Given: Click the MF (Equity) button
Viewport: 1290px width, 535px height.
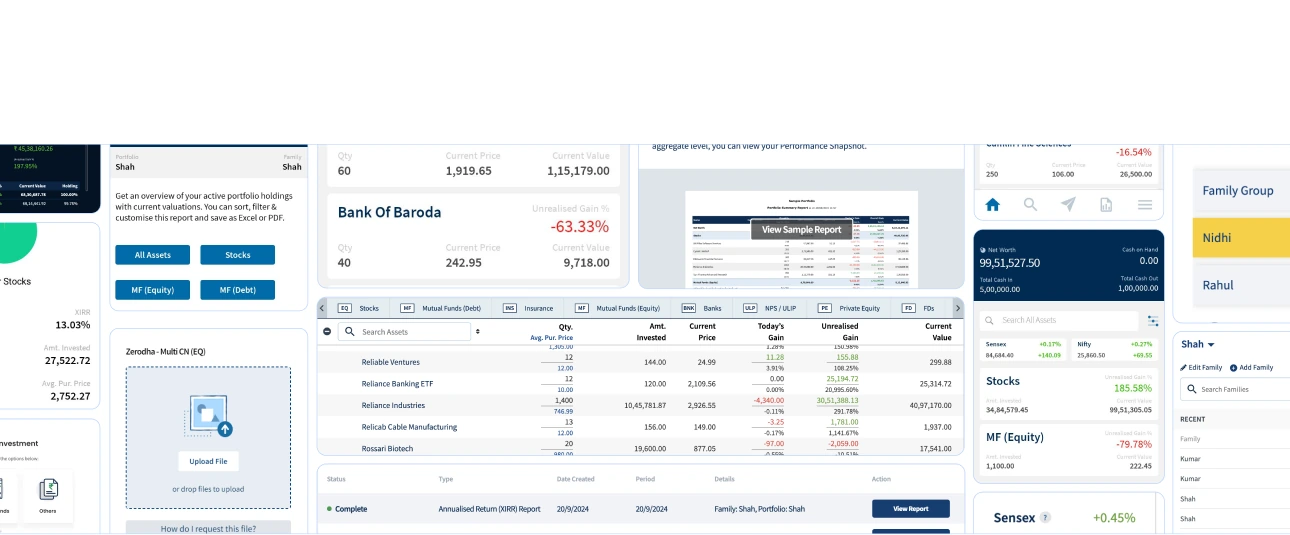Looking at the screenshot, I should click(152, 290).
